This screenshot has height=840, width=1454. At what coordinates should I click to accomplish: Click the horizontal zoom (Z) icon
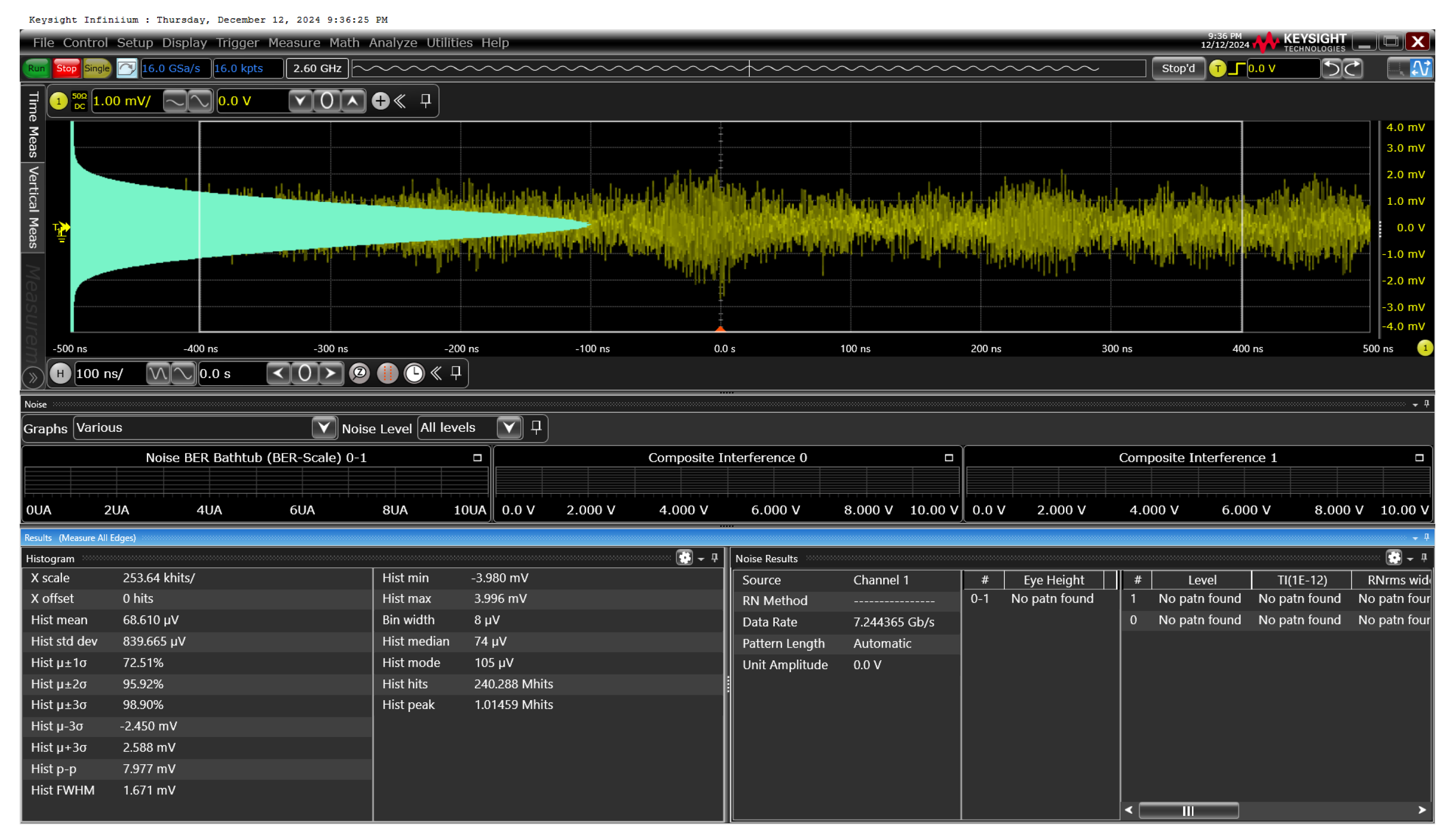tap(360, 373)
